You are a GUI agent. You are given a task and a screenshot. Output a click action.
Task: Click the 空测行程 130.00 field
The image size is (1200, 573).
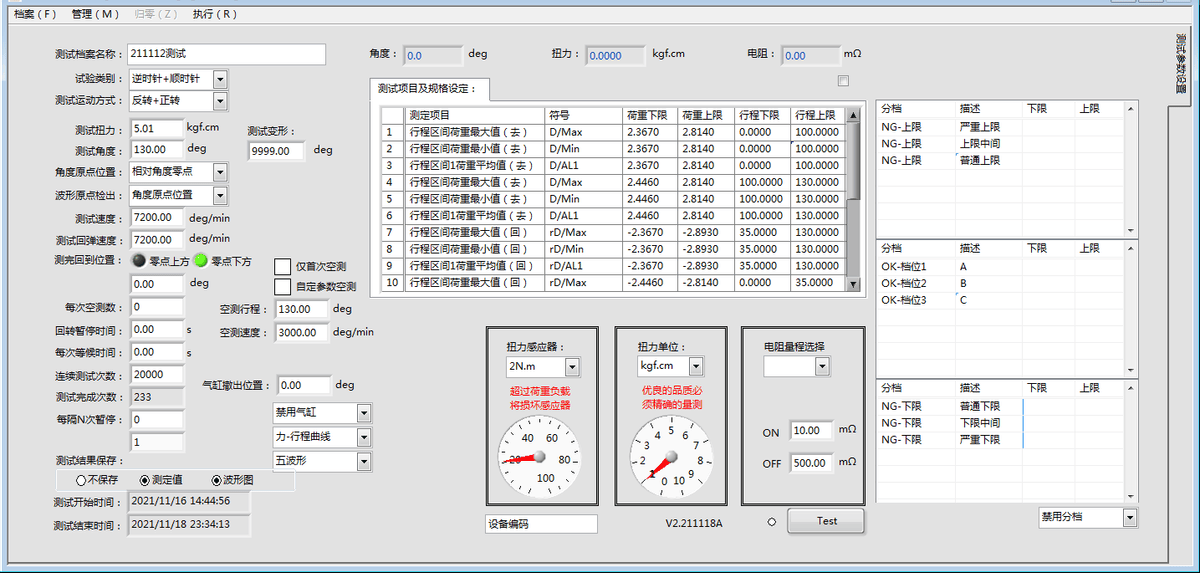point(301,310)
